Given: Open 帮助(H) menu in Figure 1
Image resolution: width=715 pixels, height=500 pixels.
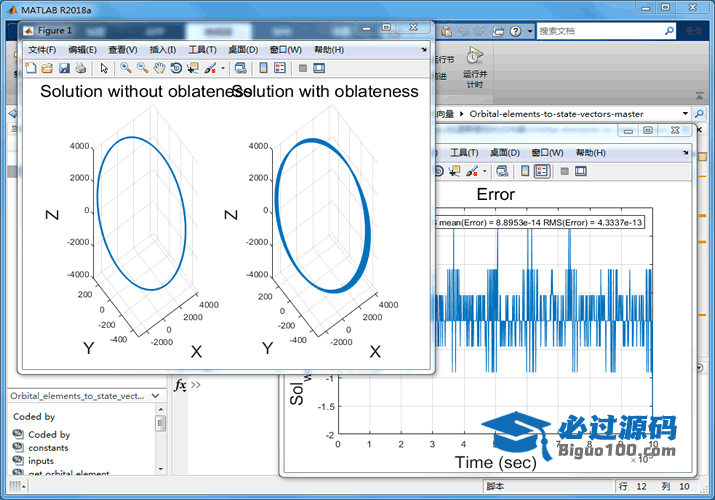Looking at the screenshot, I should [329, 50].
